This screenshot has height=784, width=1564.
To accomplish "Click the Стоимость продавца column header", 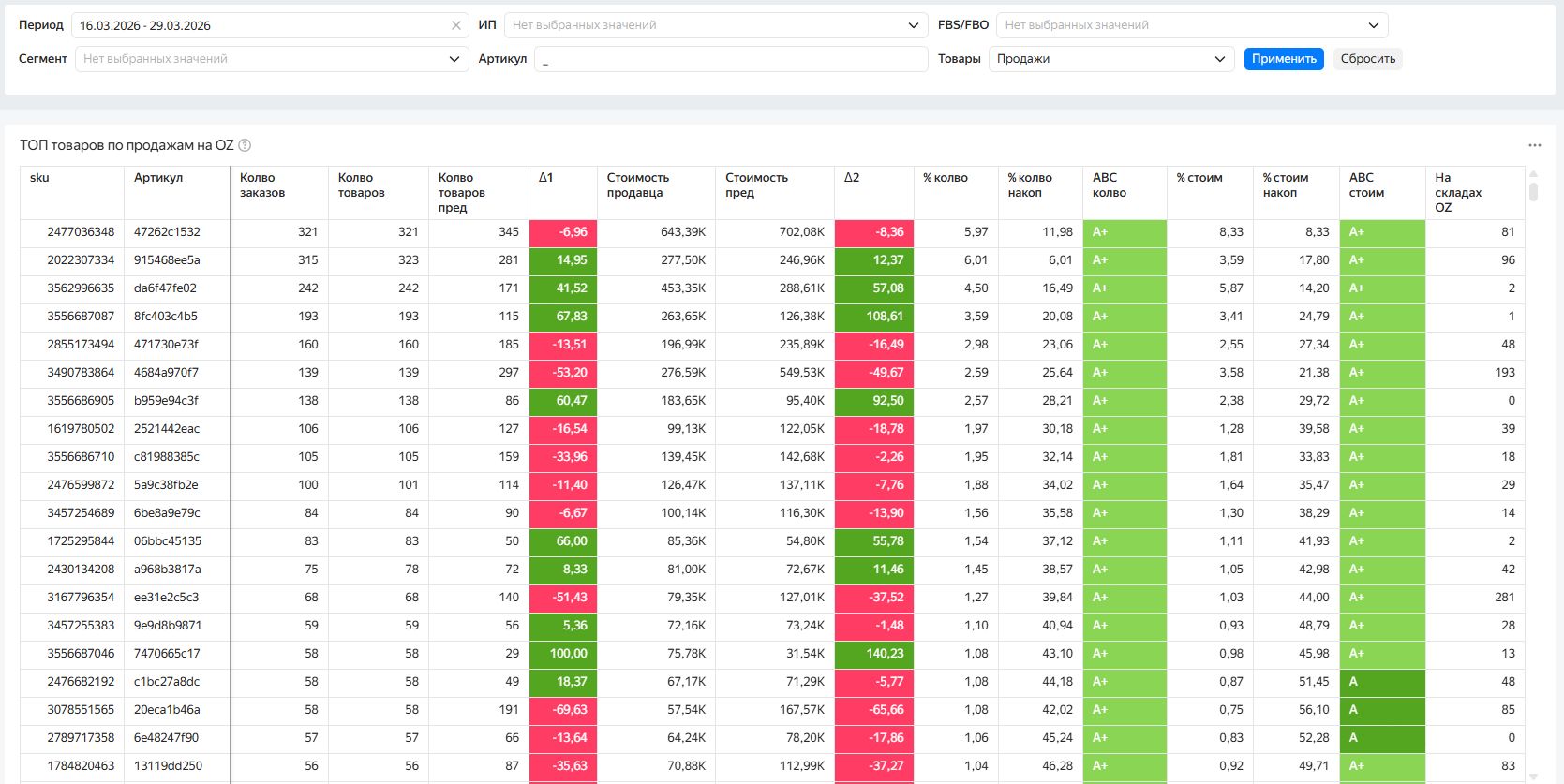I will click(637, 185).
